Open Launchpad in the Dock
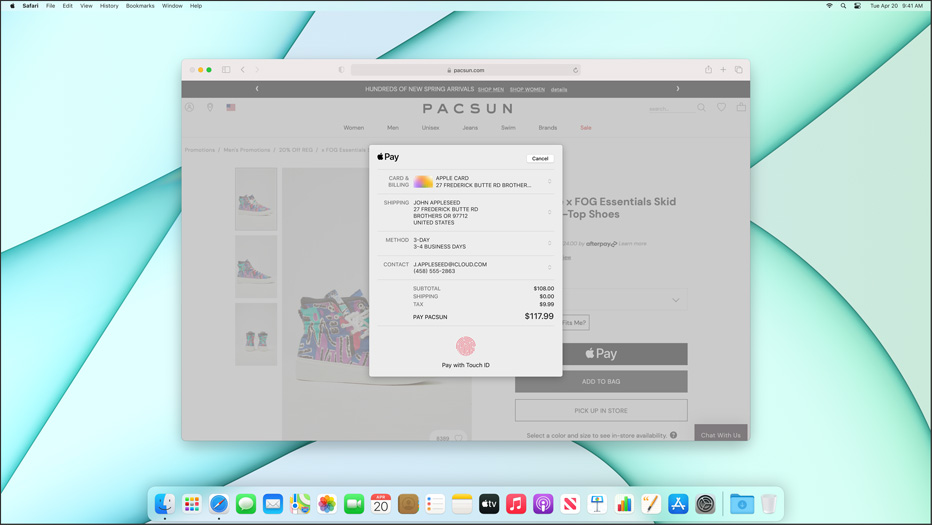Screen dimensions: 932x525 pos(191,504)
